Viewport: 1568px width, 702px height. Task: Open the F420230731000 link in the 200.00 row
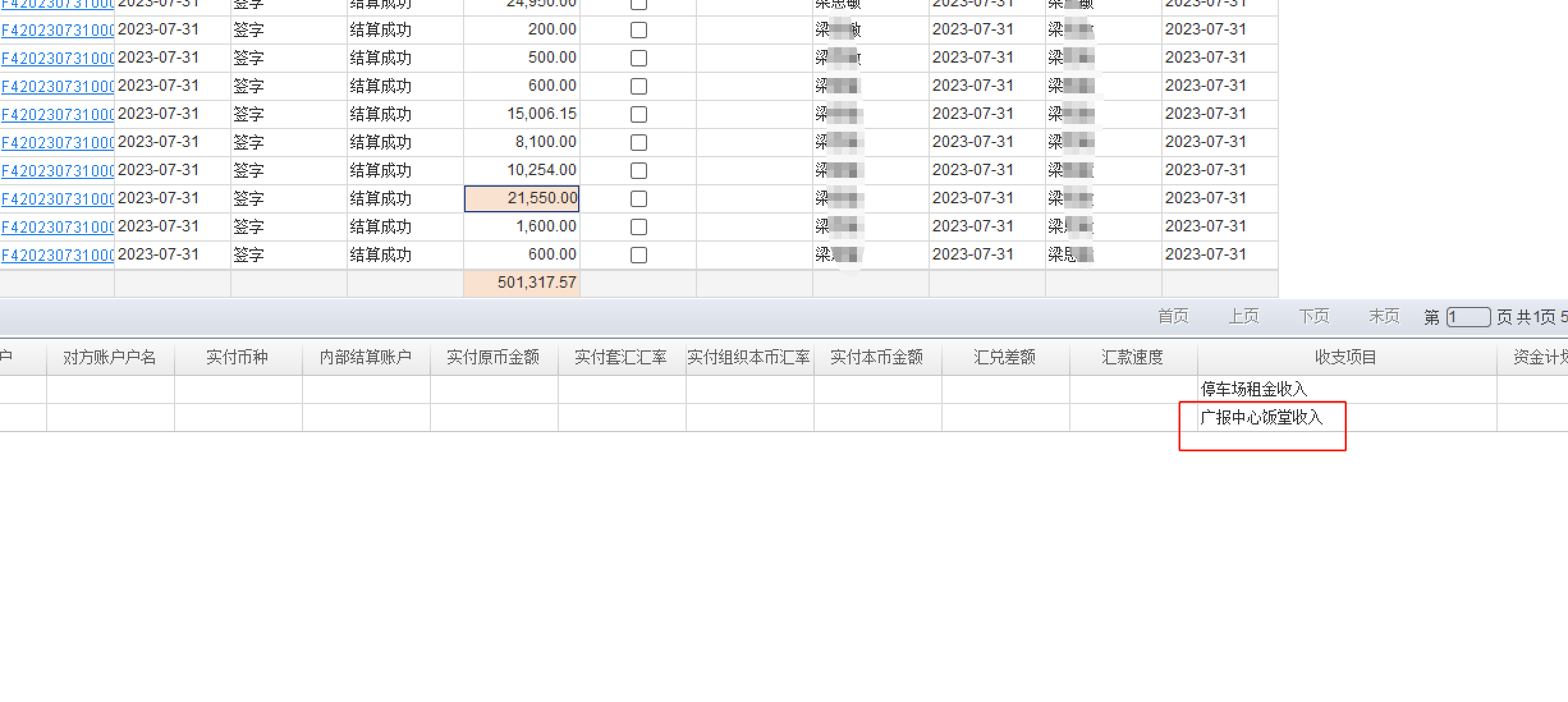[x=58, y=30]
